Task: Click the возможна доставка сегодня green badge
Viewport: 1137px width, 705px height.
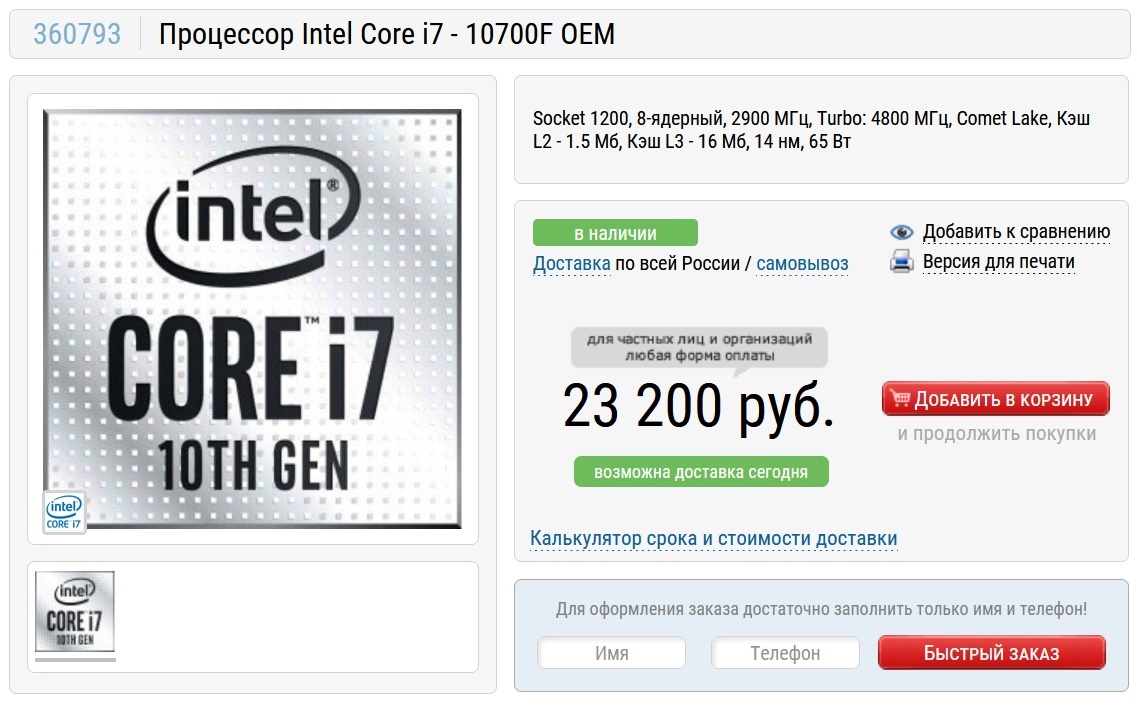Action: (x=700, y=471)
